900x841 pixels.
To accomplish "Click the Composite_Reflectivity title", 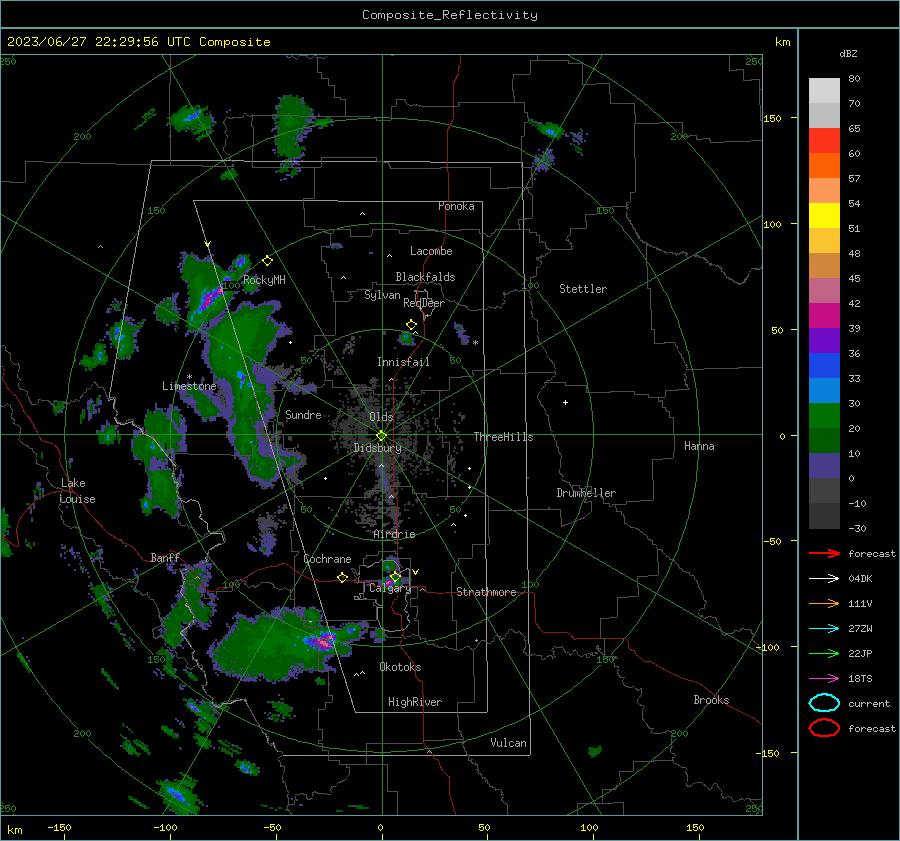I will (449, 15).
